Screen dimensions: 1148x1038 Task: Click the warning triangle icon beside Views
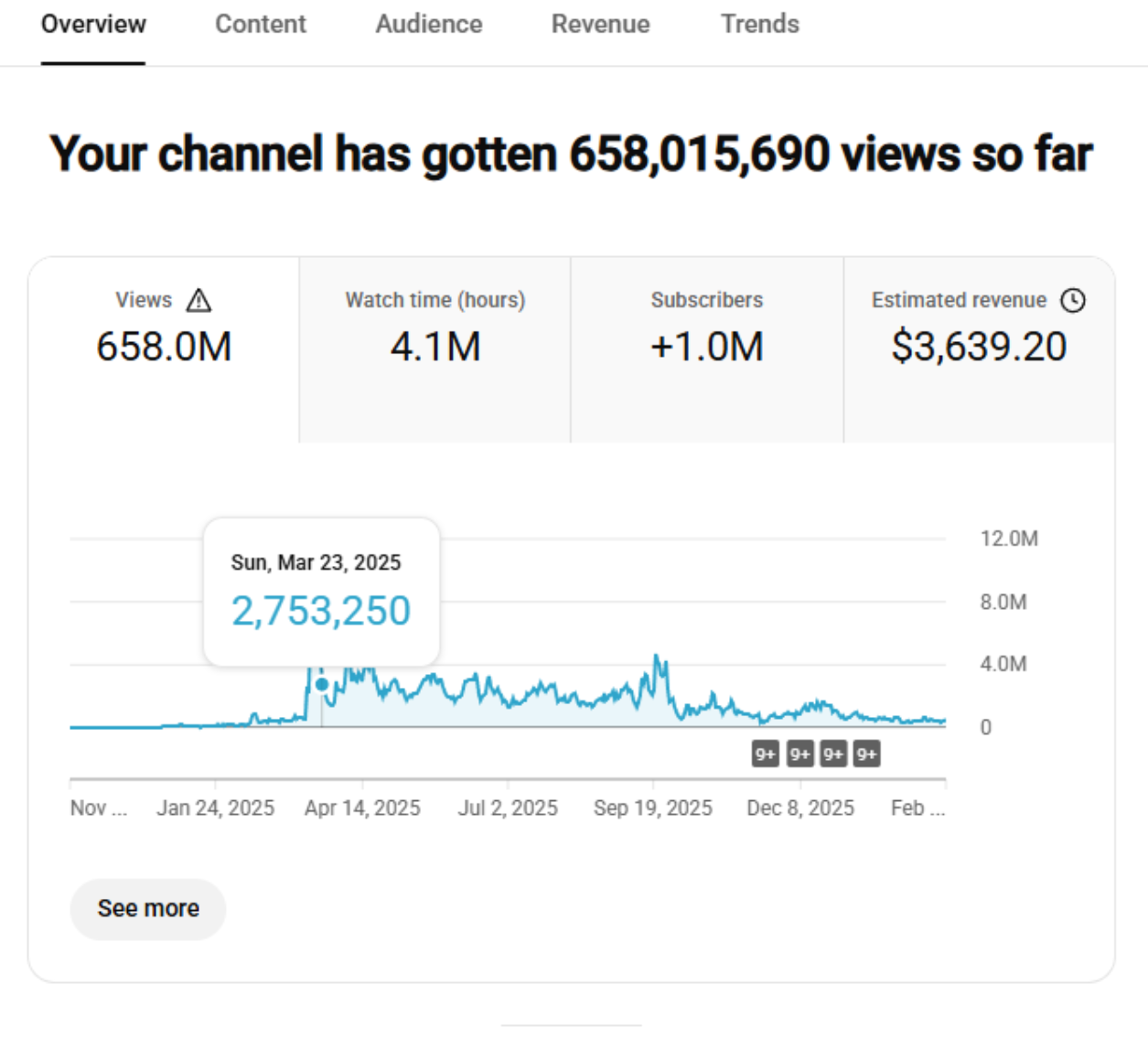pos(198,300)
